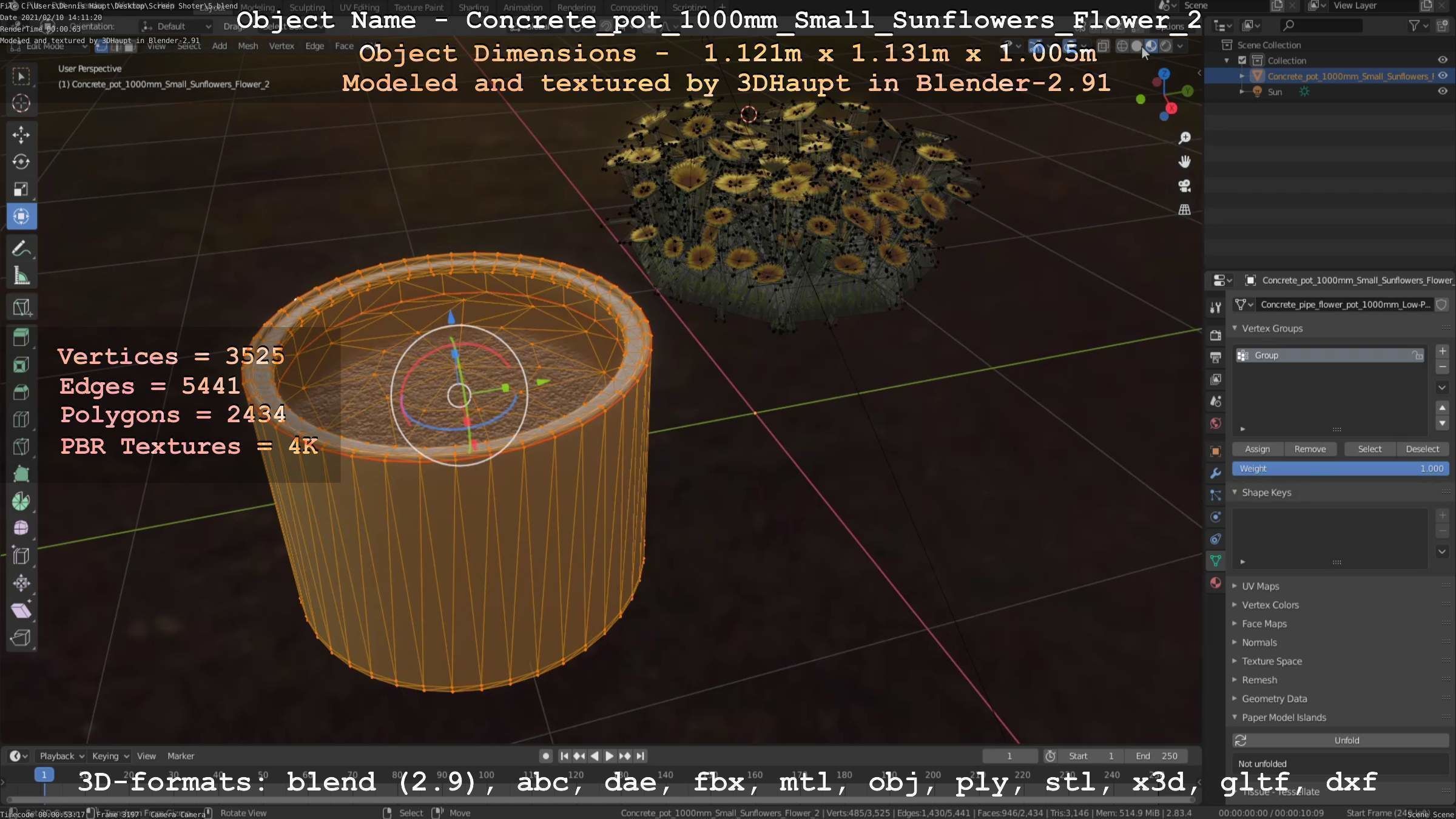Click the Weight slider
The width and height of the screenshot is (1456, 819).
tap(1341, 468)
